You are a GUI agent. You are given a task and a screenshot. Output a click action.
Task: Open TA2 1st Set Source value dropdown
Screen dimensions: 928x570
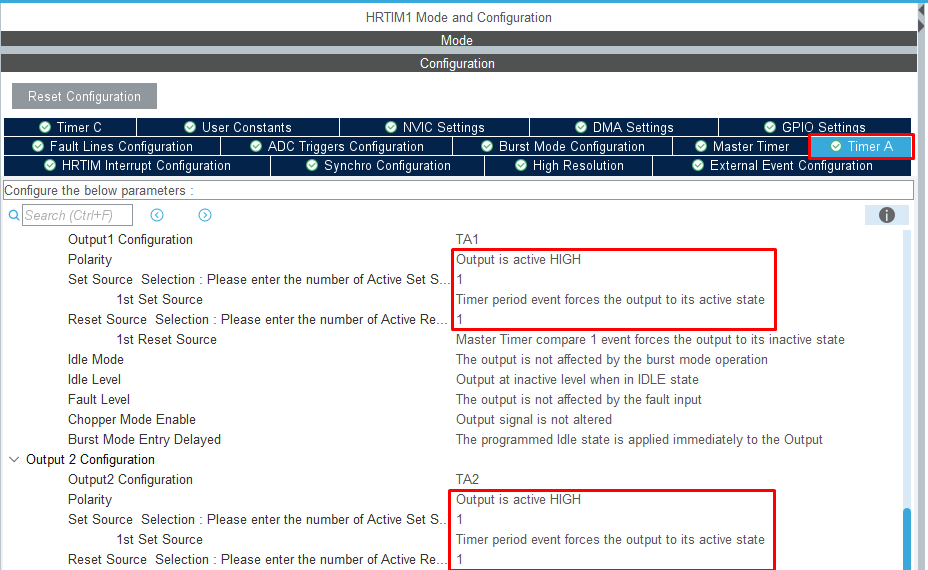[x=610, y=539]
